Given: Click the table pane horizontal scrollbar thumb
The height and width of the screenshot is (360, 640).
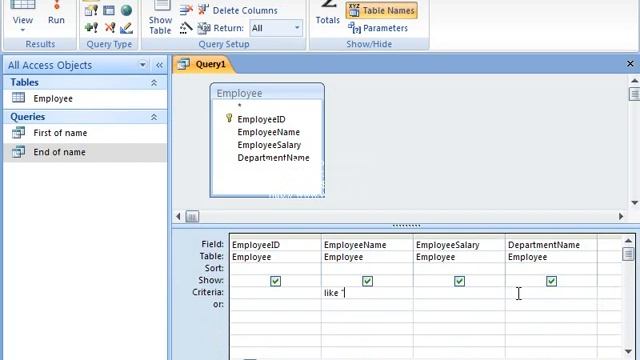Looking at the screenshot, I should point(192,216).
